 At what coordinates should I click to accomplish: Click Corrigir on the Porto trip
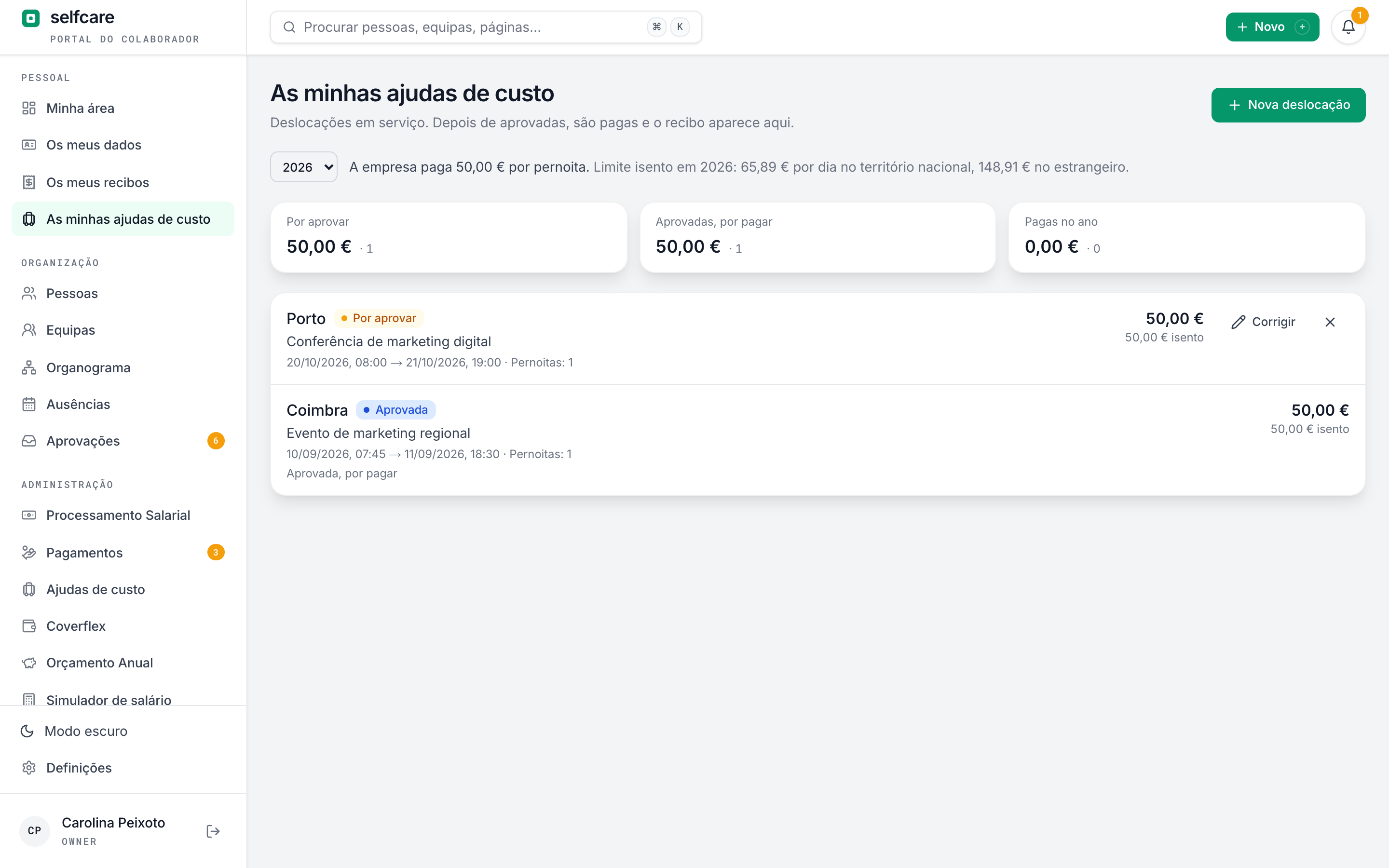tap(1263, 322)
